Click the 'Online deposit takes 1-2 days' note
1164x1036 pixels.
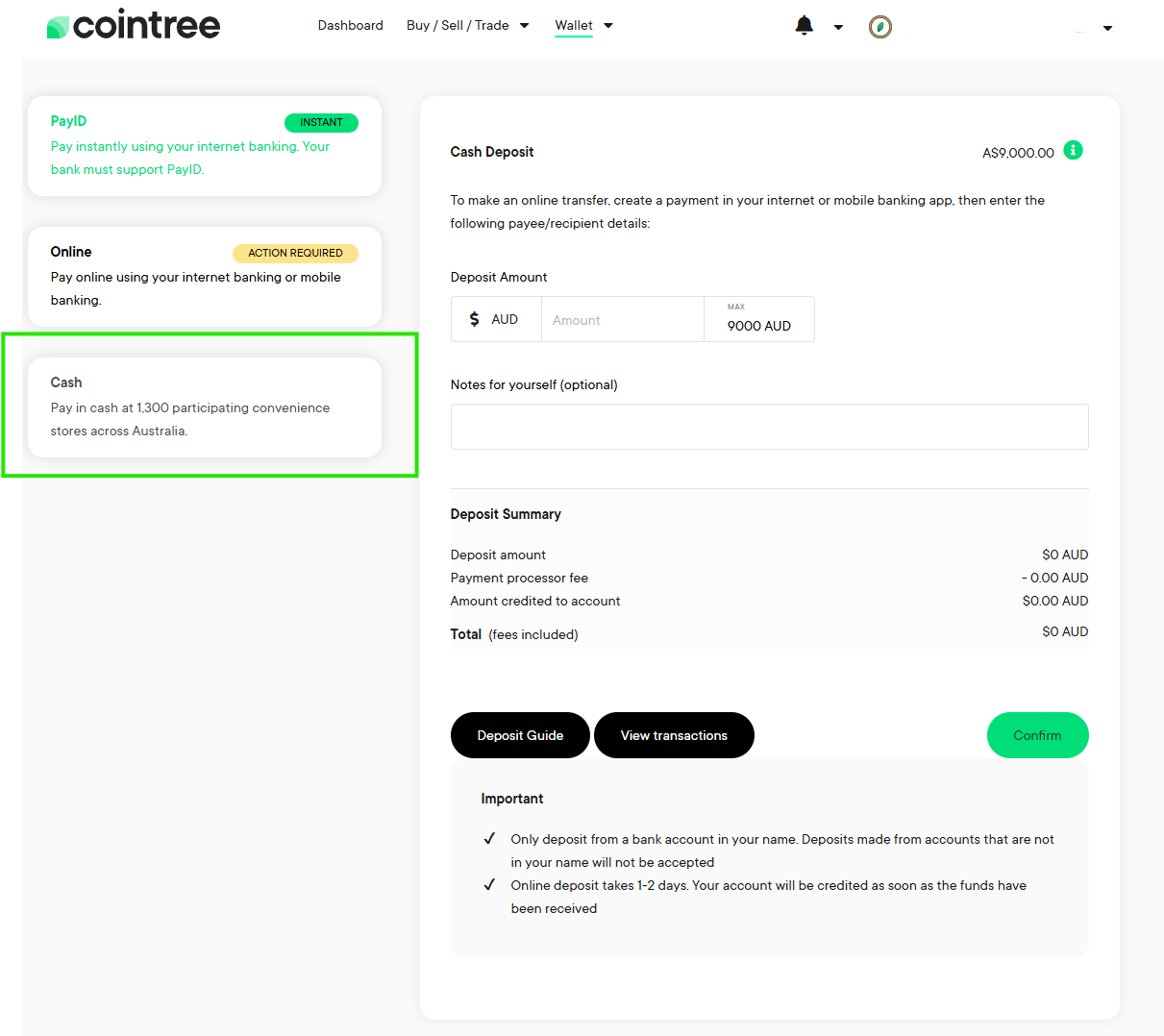click(x=769, y=897)
